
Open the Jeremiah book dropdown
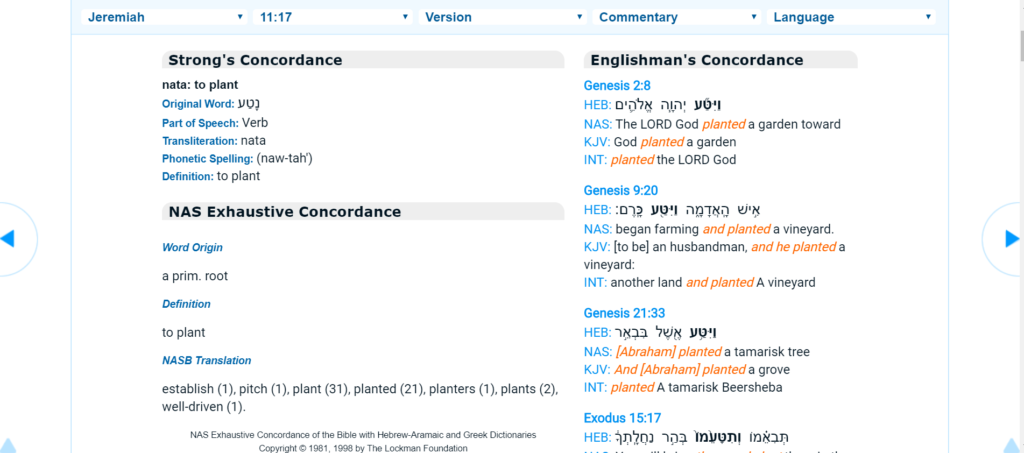tap(165, 17)
